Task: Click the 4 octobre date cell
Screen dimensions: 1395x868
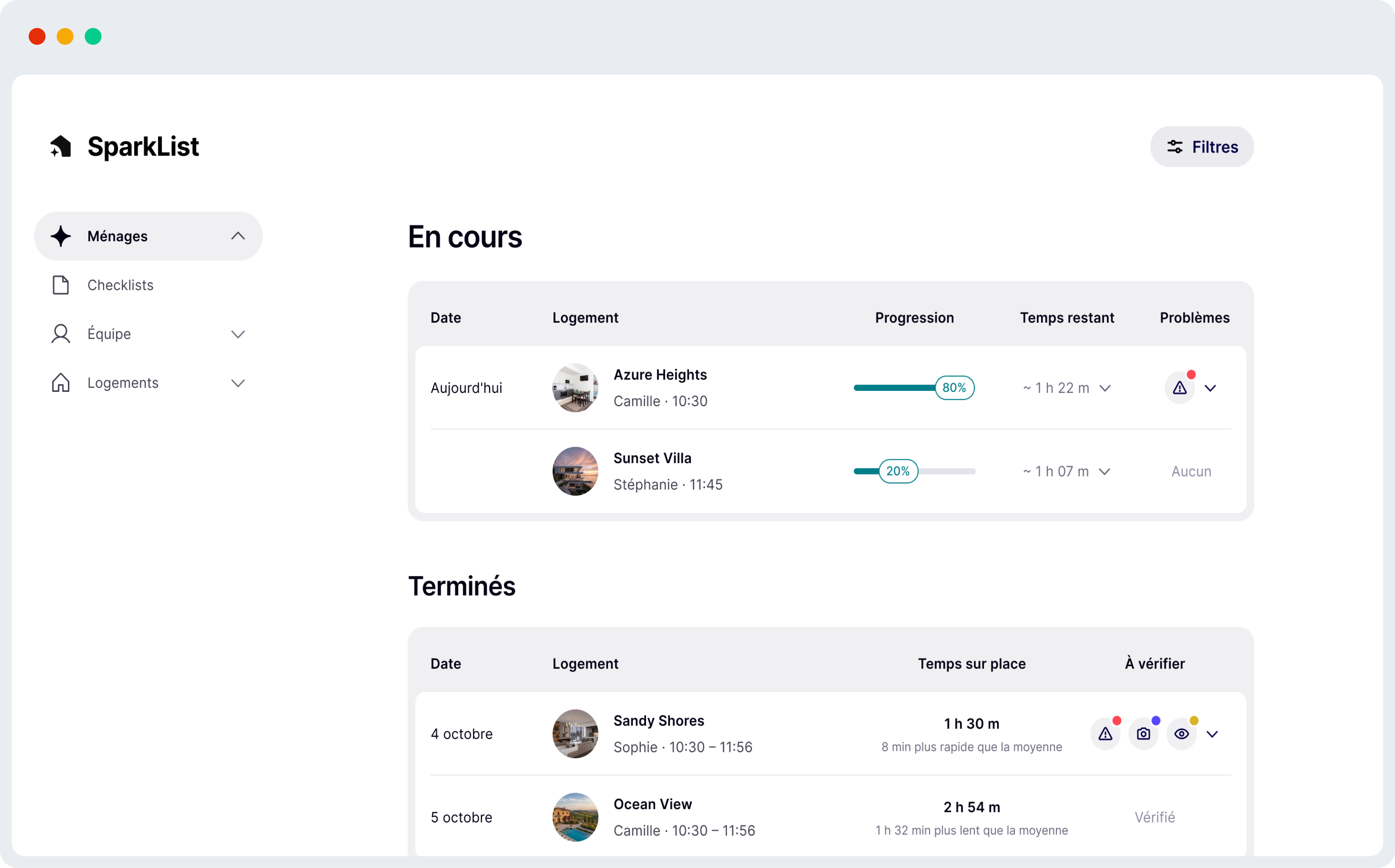Action: point(462,734)
